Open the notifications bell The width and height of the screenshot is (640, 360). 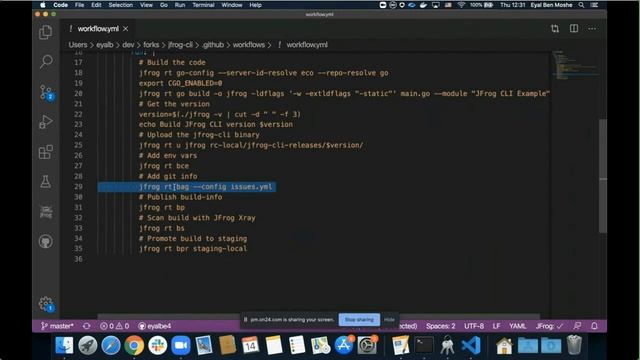[594, 326]
